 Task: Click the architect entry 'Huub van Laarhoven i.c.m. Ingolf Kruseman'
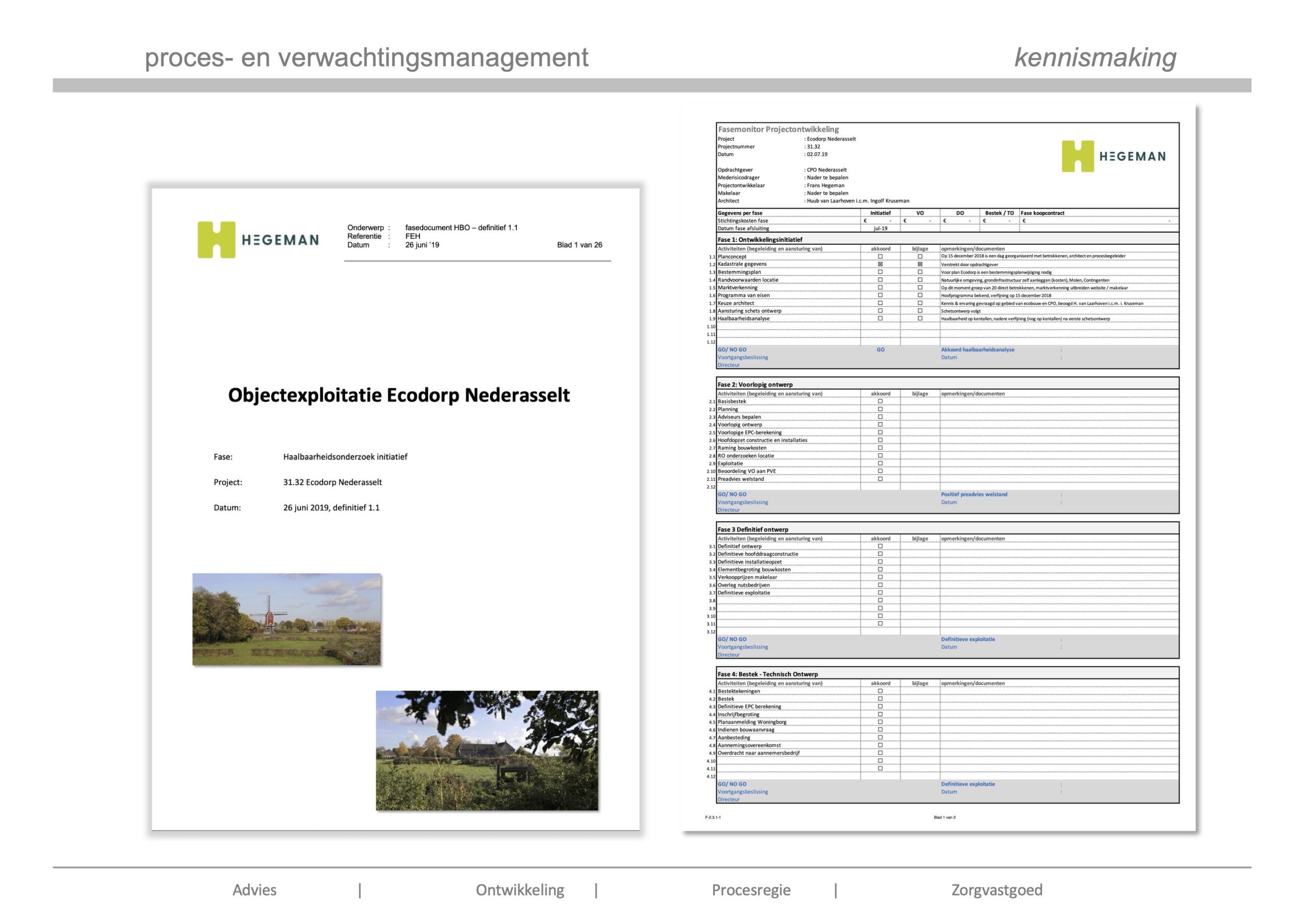click(858, 201)
